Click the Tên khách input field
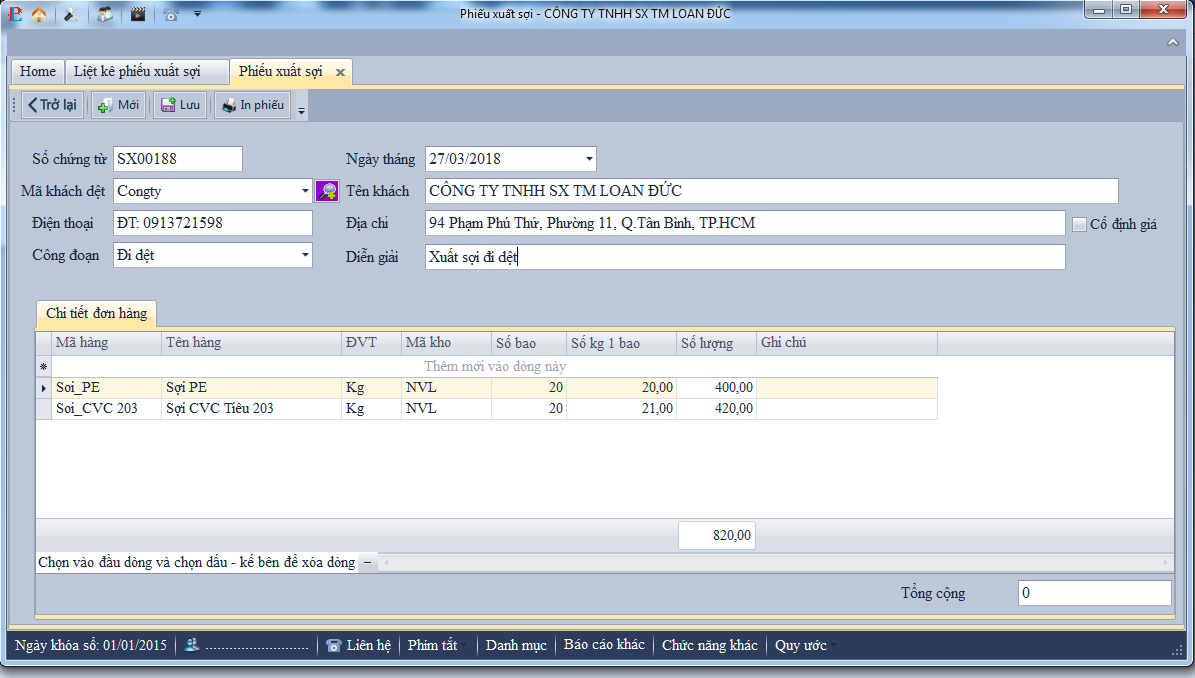 (x=771, y=191)
